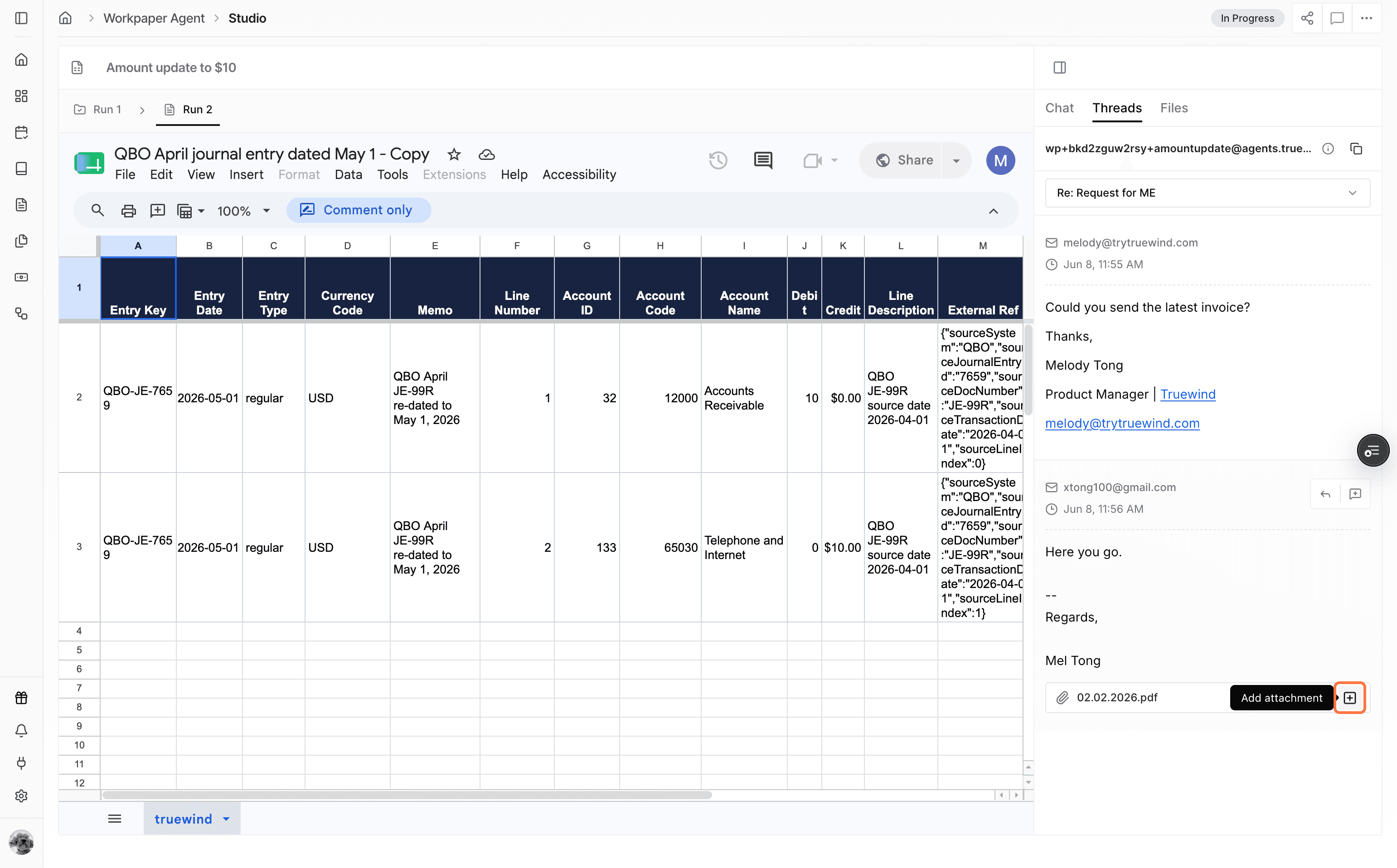Copy the agent email address

(1356, 149)
